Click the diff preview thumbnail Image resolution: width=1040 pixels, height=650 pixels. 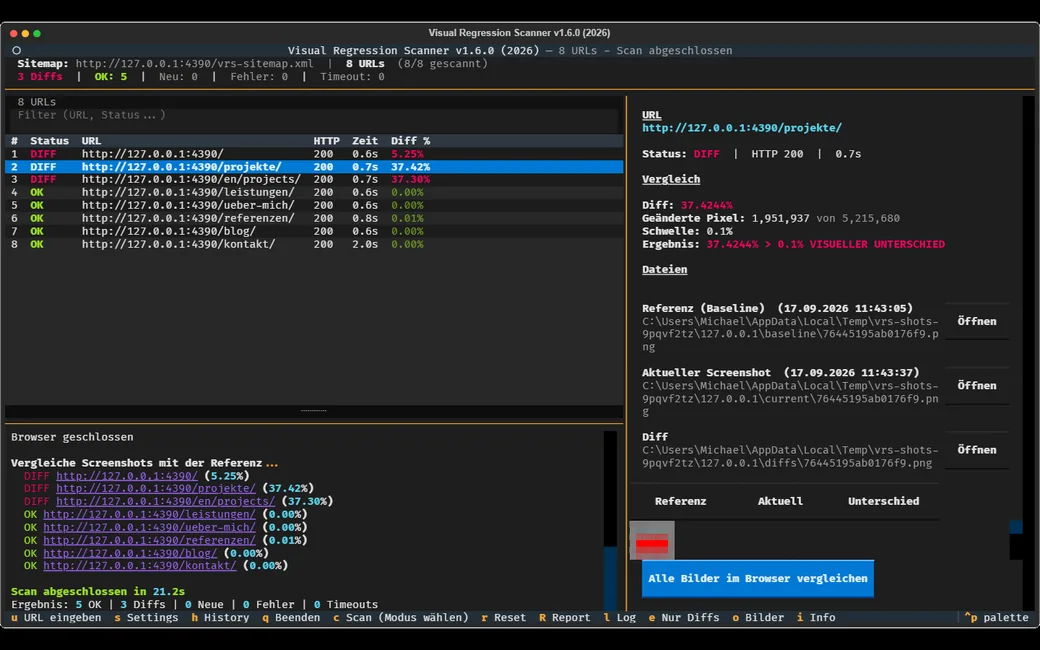click(x=652, y=541)
